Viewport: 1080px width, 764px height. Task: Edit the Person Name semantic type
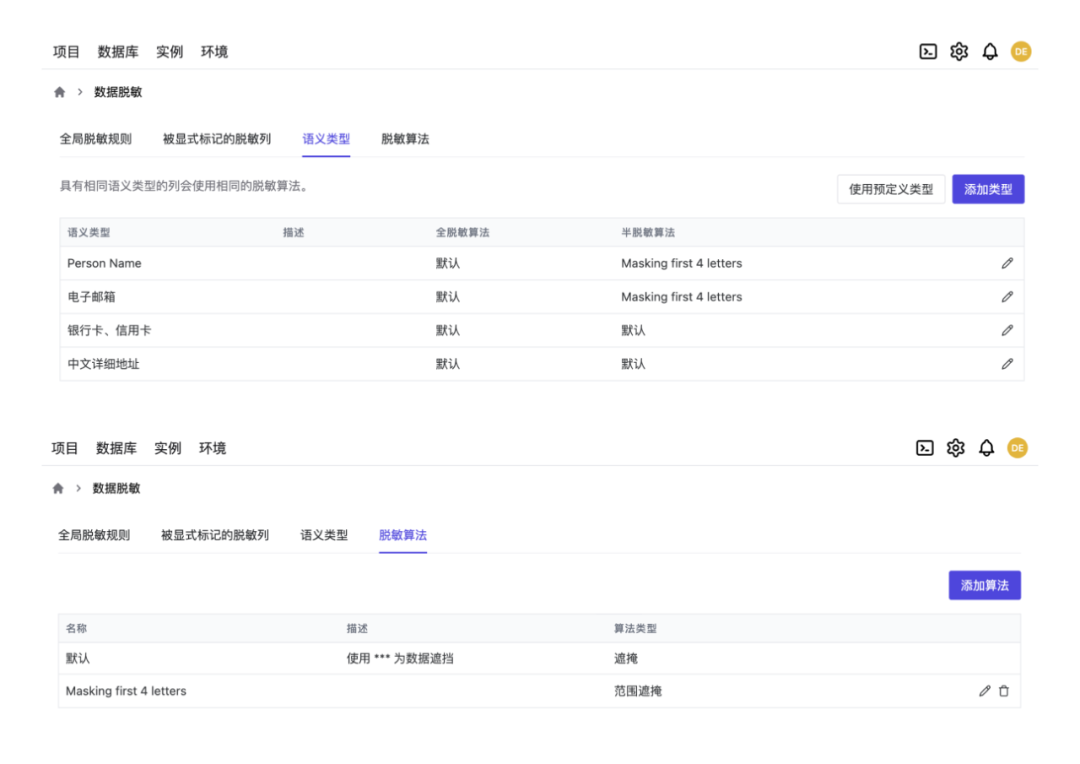coord(1007,263)
